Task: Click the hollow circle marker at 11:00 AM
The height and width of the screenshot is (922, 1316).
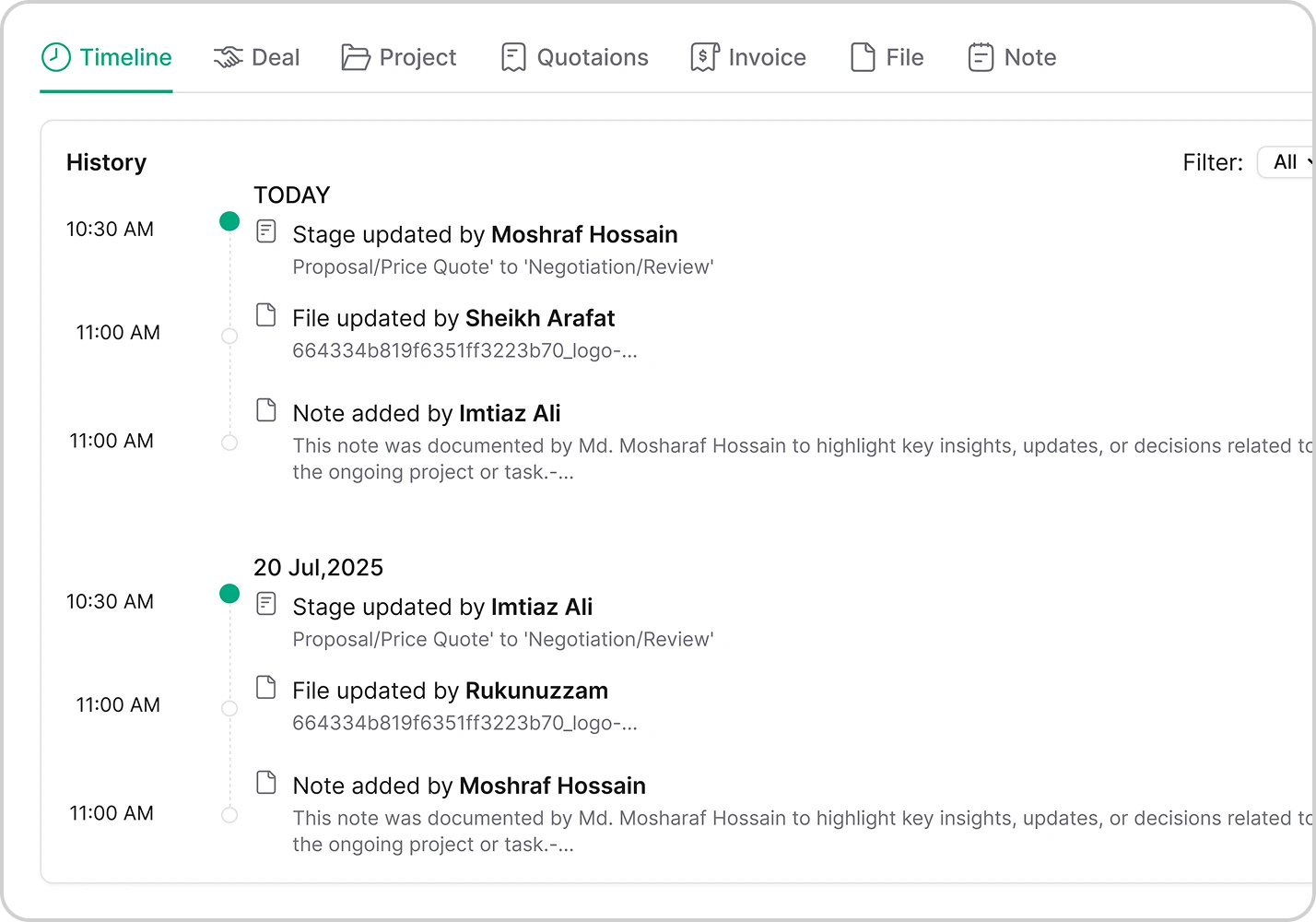Action: click(x=229, y=336)
